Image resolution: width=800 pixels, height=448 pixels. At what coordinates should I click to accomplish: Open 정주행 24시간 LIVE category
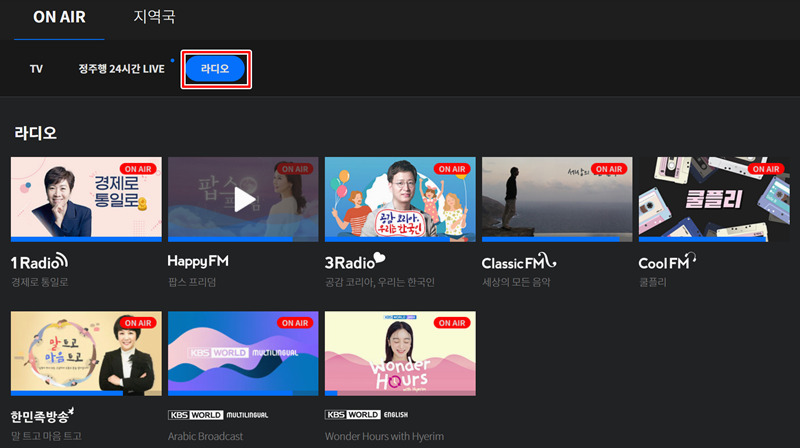[121, 69]
